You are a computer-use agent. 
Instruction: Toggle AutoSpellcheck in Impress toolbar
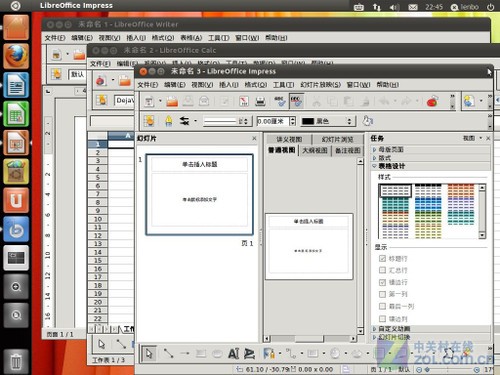coord(296,101)
